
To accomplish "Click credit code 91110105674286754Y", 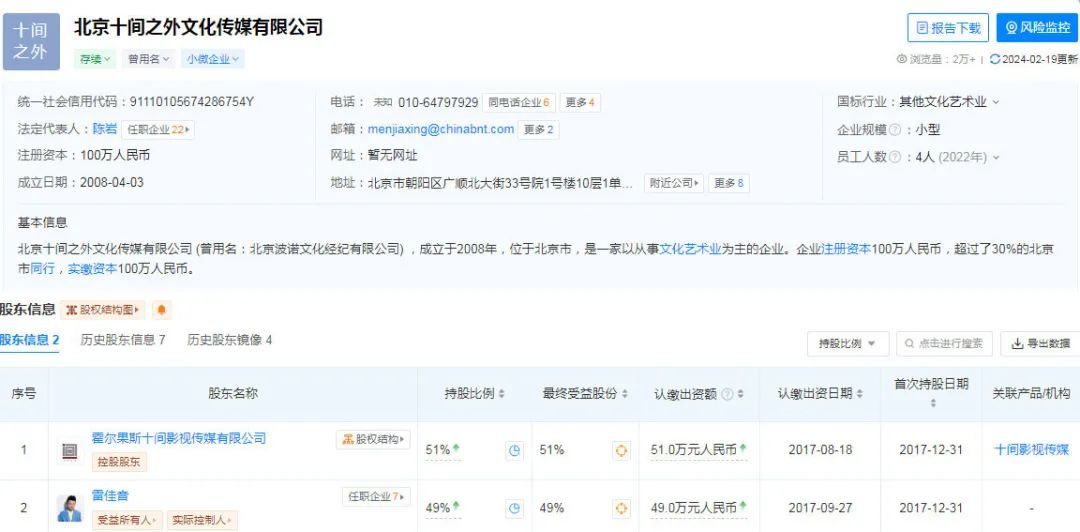I will tap(191, 102).
